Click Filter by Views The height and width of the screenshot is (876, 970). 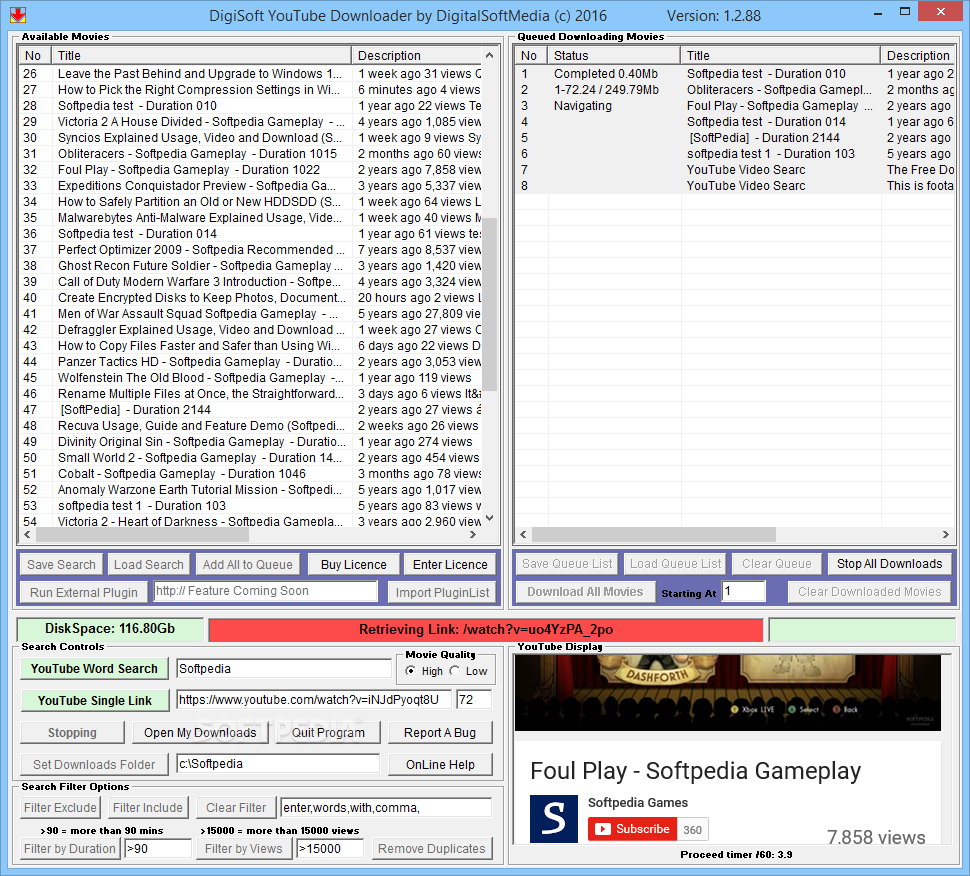pyautogui.click(x=243, y=848)
